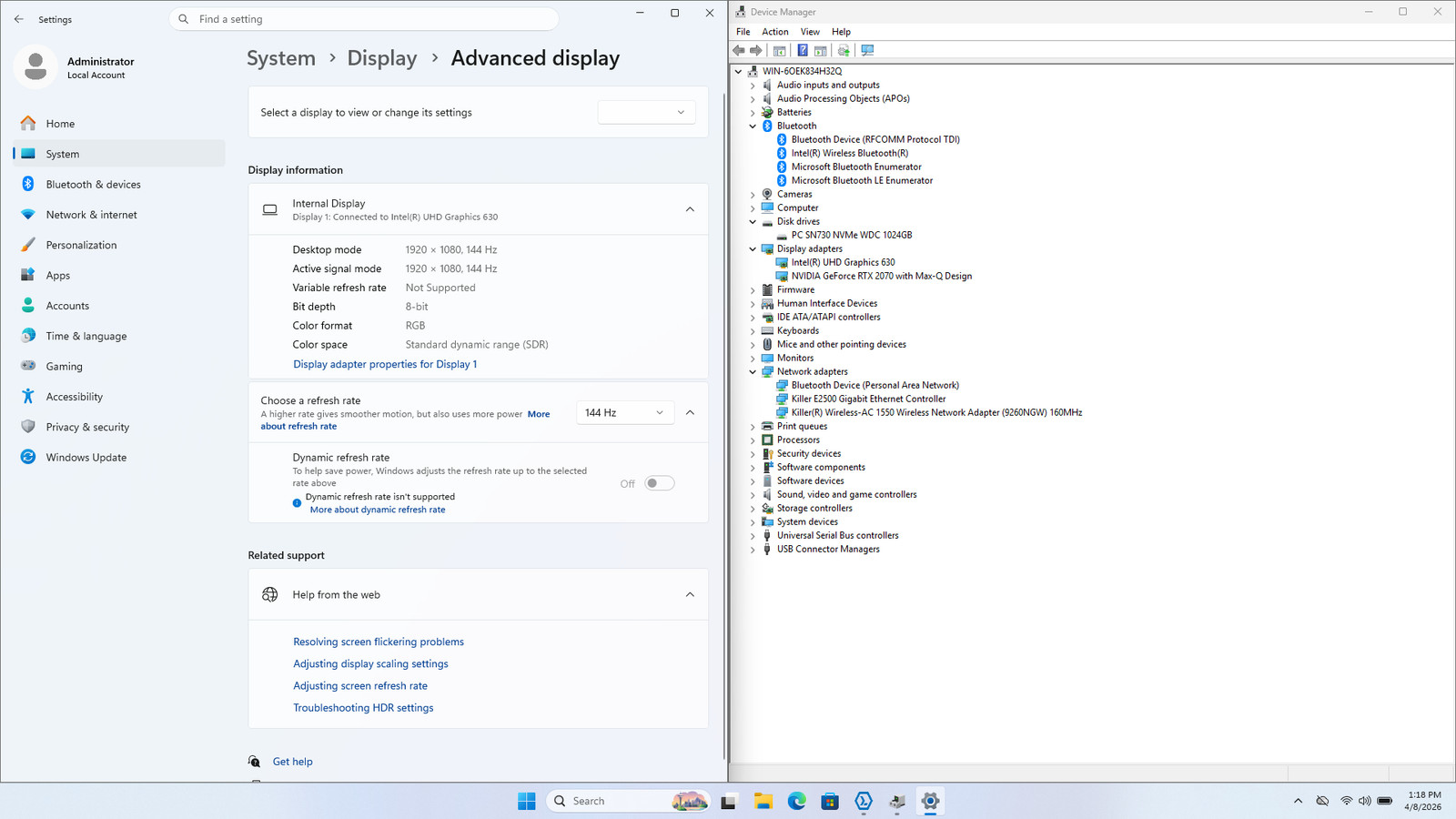Open Time & language settings page

[119, 336]
